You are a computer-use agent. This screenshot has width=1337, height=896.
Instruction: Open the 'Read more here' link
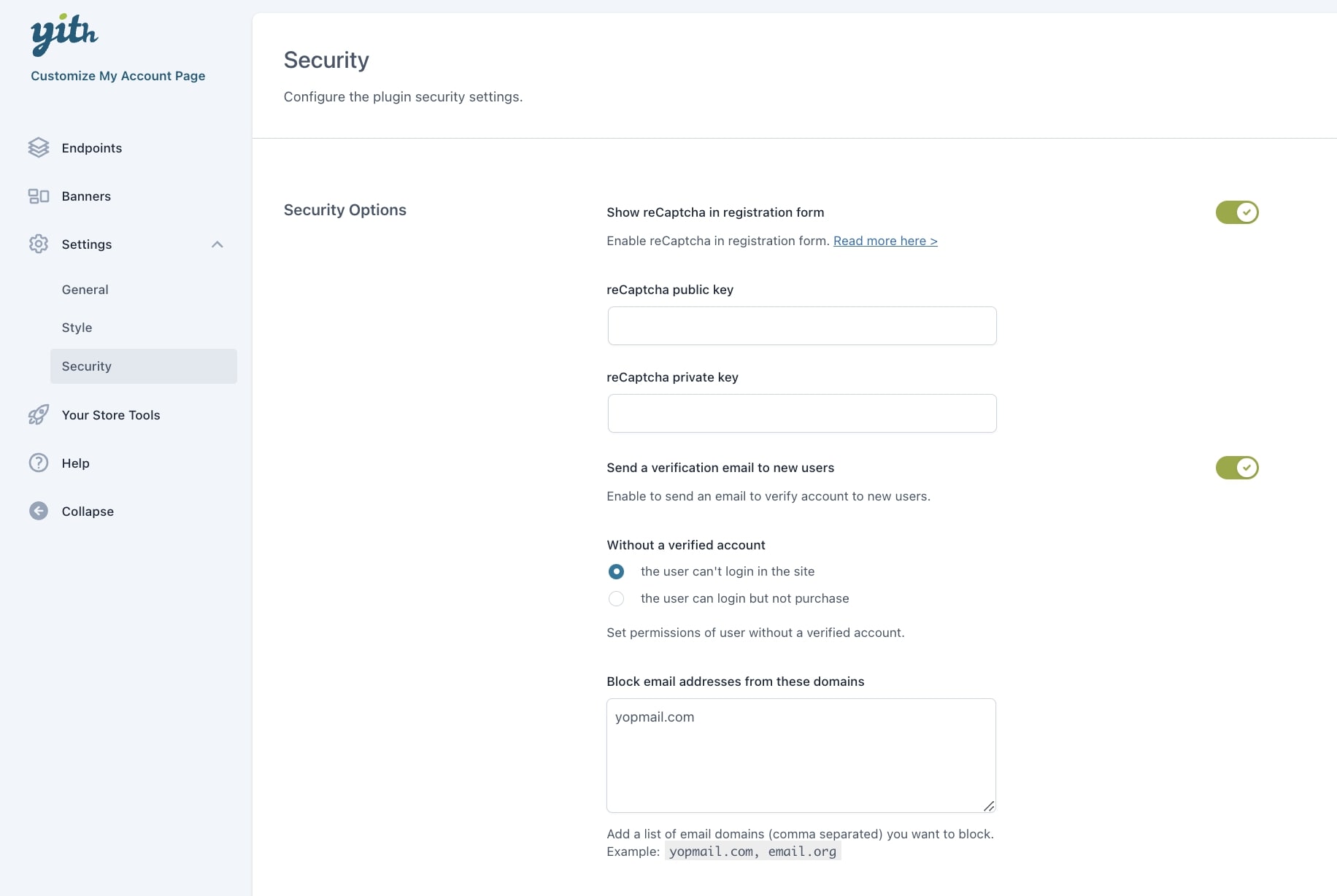pos(885,241)
